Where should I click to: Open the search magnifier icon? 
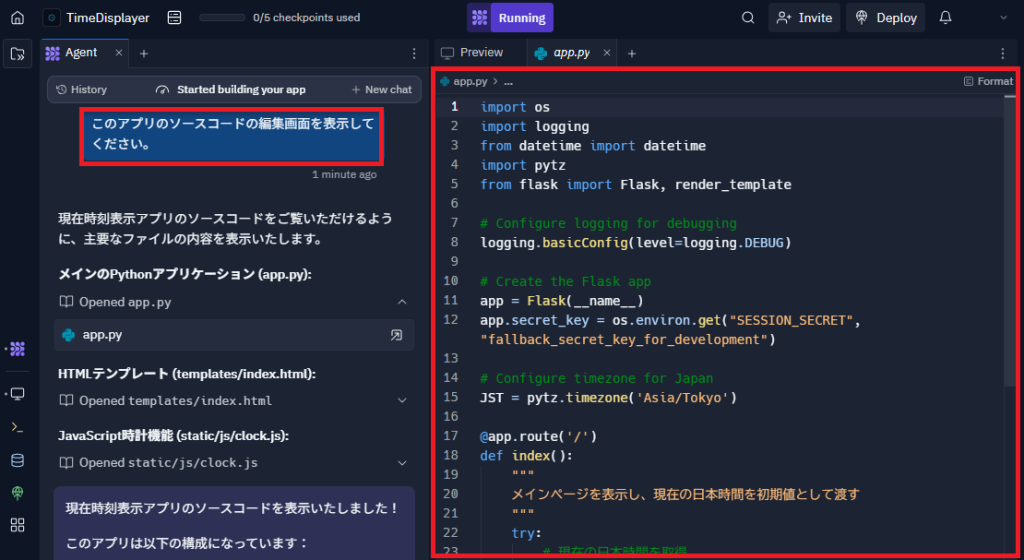(748, 18)
